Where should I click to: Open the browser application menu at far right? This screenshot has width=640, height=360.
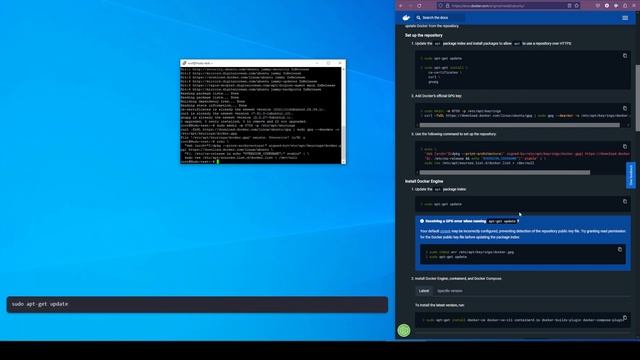point(634,6)
